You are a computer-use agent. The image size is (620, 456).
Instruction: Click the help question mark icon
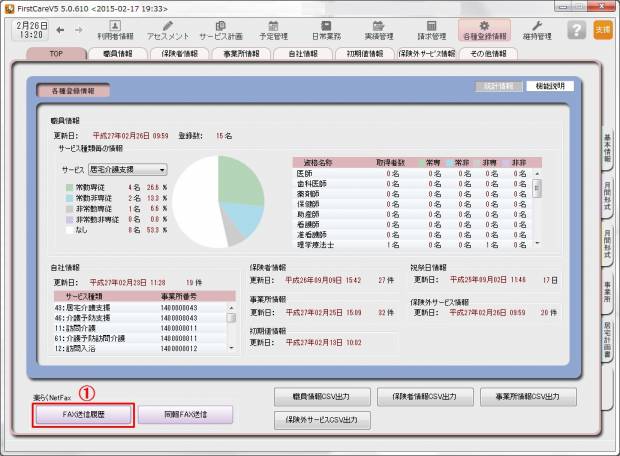[575, 29]
